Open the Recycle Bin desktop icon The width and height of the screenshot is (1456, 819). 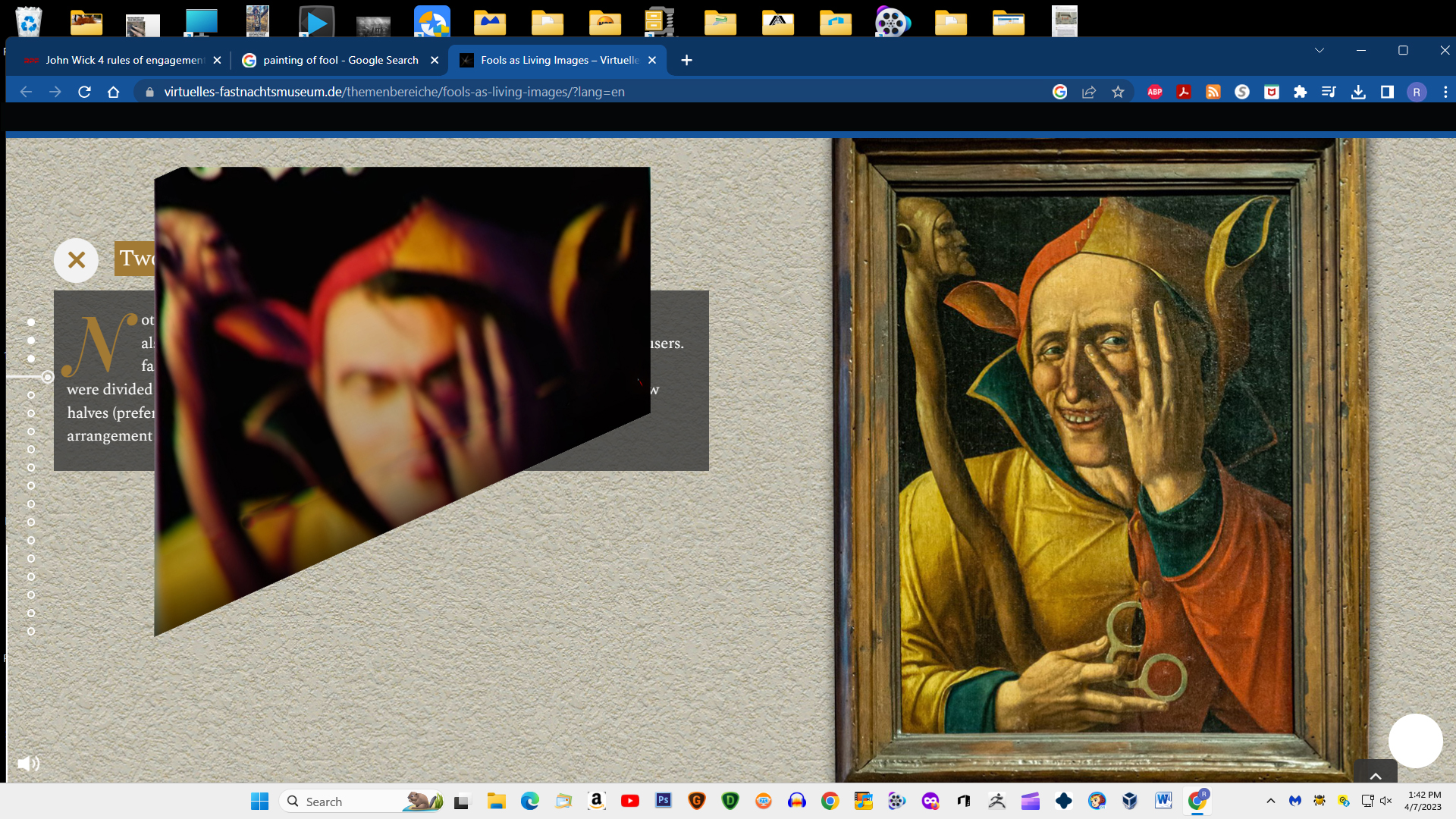(28, 20)
